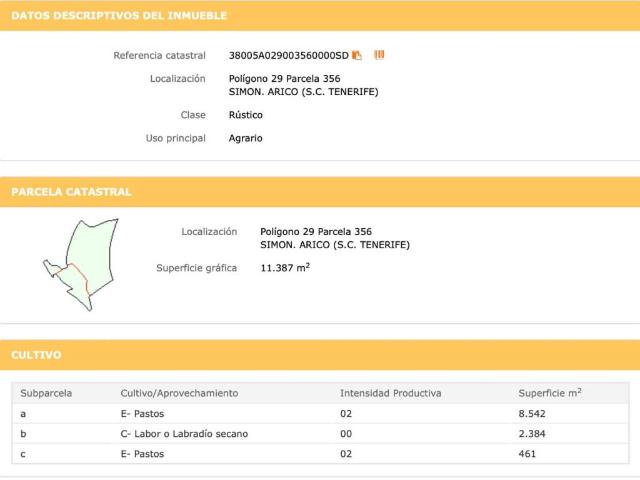Viewport: 640px width, 480px height.
Task: Click the graphic surface value '11.387 m²'
Action: pos(285,268)
